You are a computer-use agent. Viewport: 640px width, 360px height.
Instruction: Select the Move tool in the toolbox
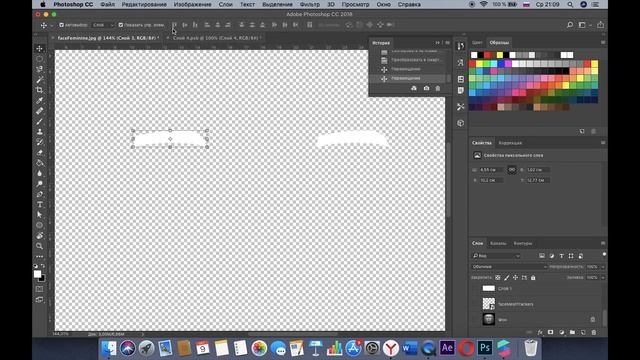click(x=40, y=49)
